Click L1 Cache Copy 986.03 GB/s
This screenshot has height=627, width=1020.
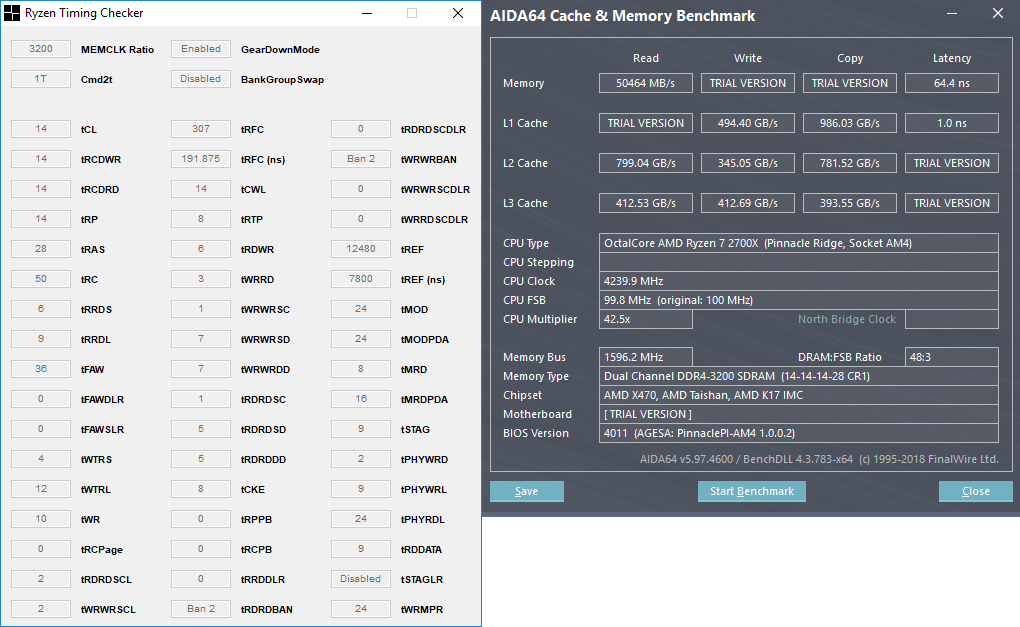850,123
